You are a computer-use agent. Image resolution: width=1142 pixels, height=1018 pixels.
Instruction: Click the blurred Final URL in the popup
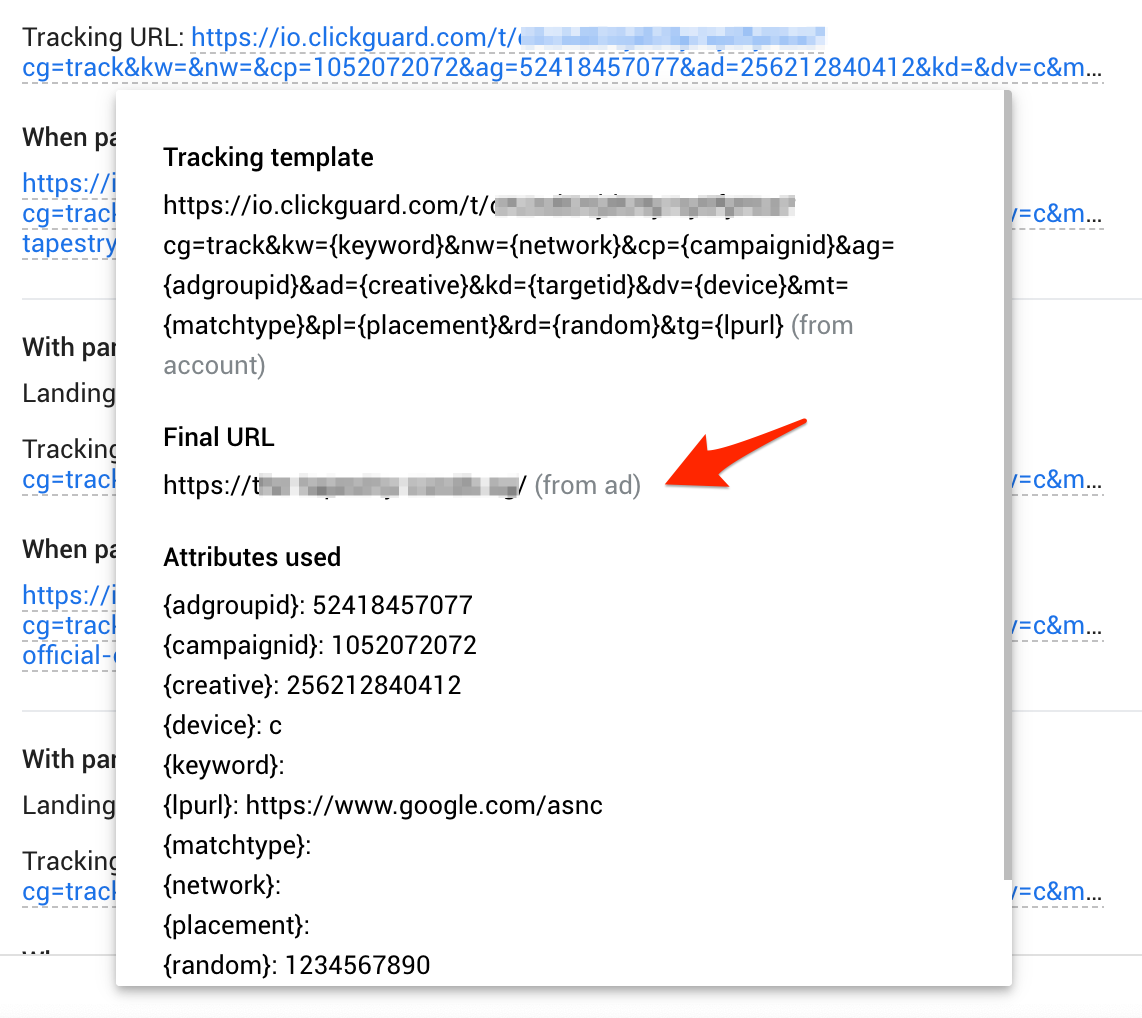point(345,486)
